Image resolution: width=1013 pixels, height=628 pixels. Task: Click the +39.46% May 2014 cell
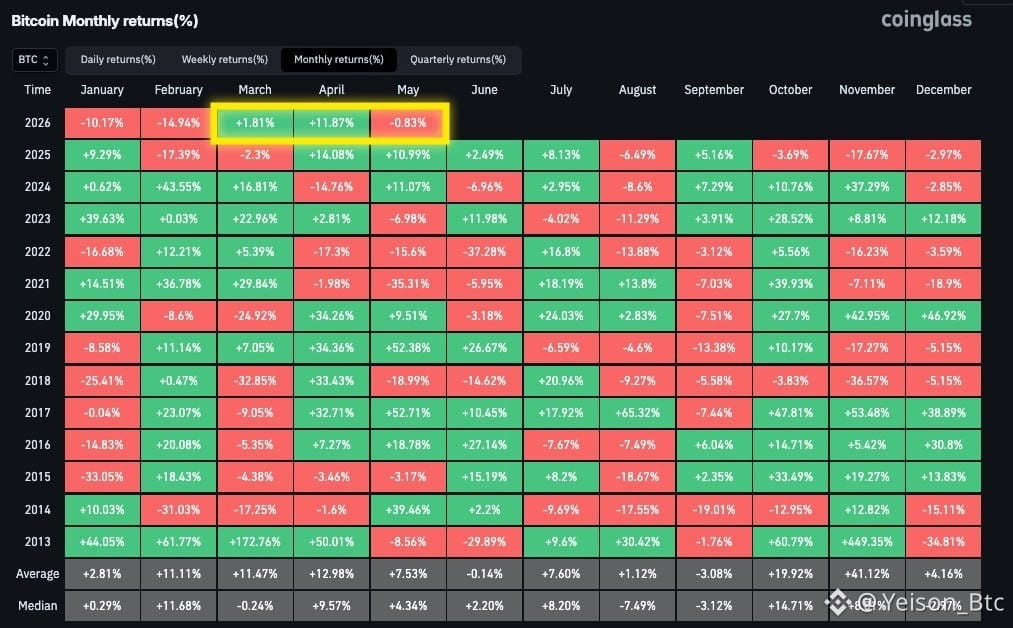408,509
